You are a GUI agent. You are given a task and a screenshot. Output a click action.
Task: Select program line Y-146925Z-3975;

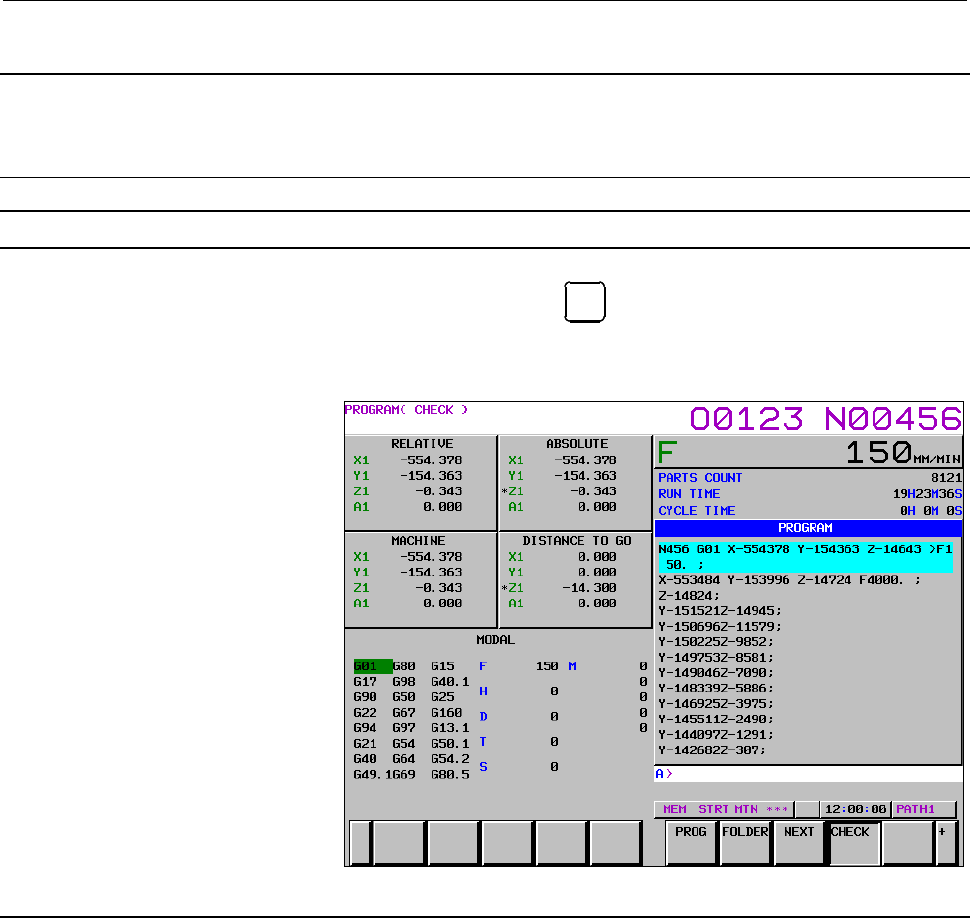click(716, 704)
